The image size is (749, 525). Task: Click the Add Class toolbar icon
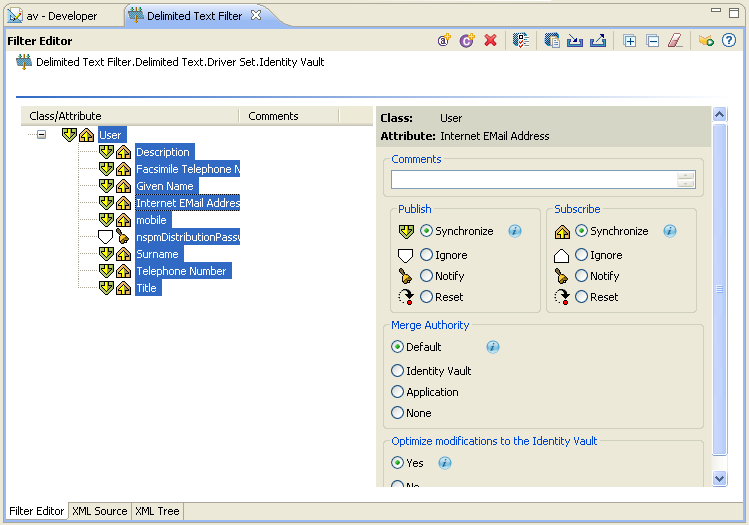click(x=467, y=41)
